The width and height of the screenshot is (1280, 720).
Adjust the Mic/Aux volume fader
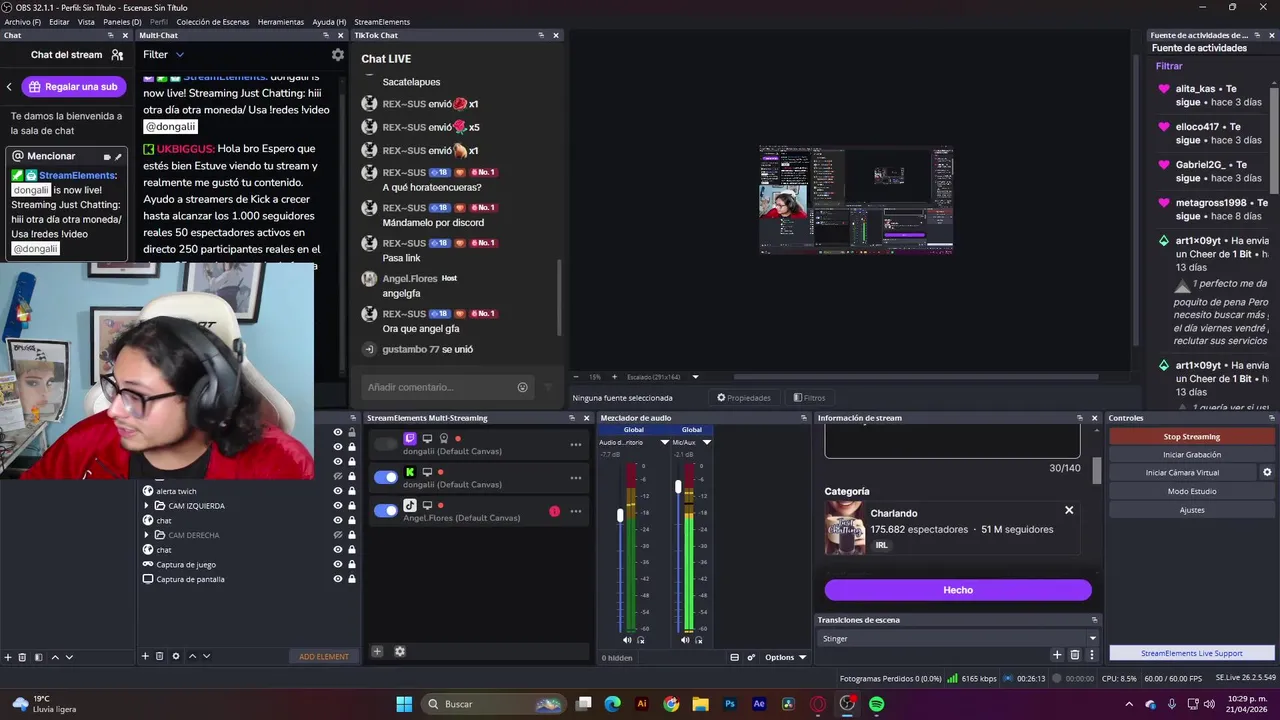[x=678, y=487]
